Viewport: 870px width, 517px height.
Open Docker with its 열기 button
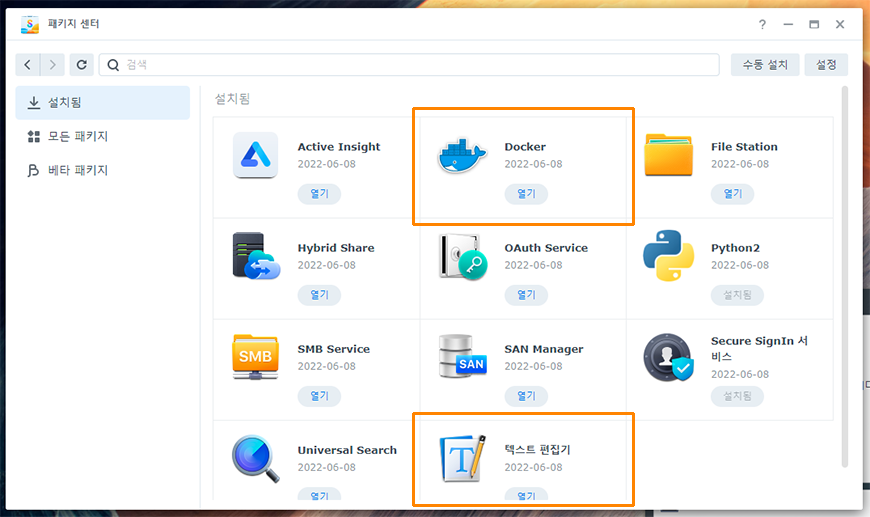pos(526,194)
